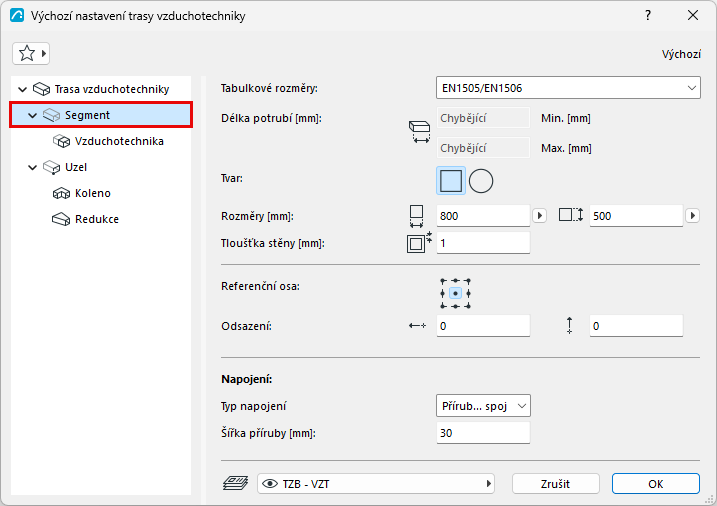
Task: Collapse Segment tree node
Action: pyautogui.click(x=32, y=115)
